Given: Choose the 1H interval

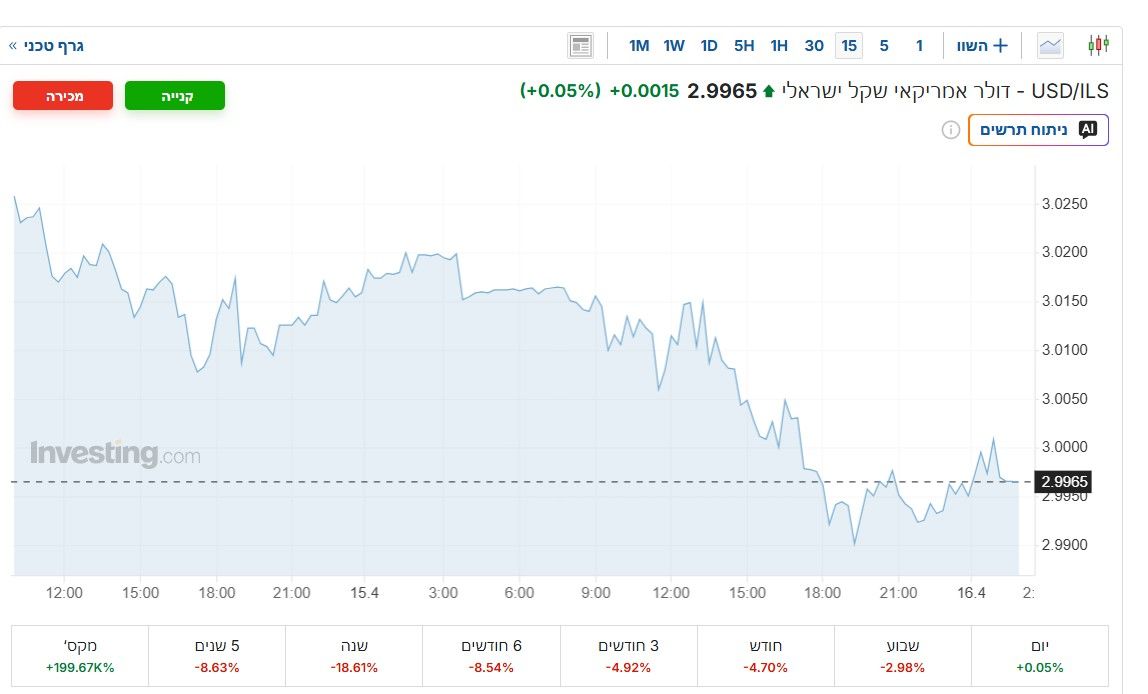Looking at the screenshot, I should (x=779, y=45).
